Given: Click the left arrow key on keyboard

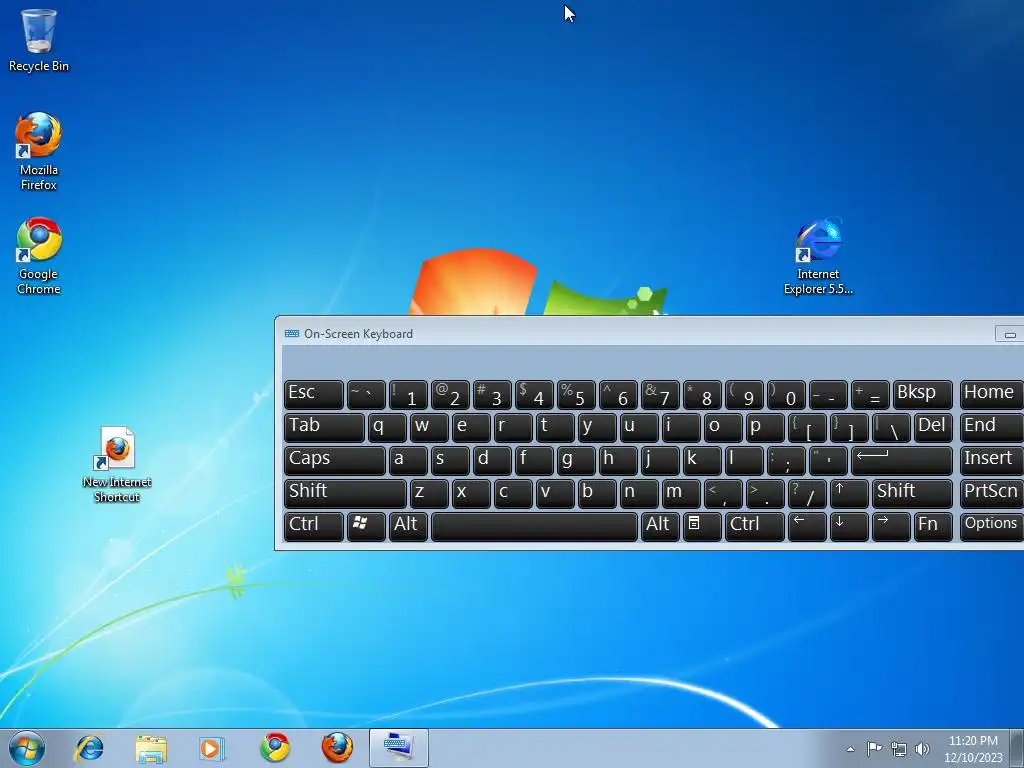Looking at the screenshot, I should coord(807,526).
